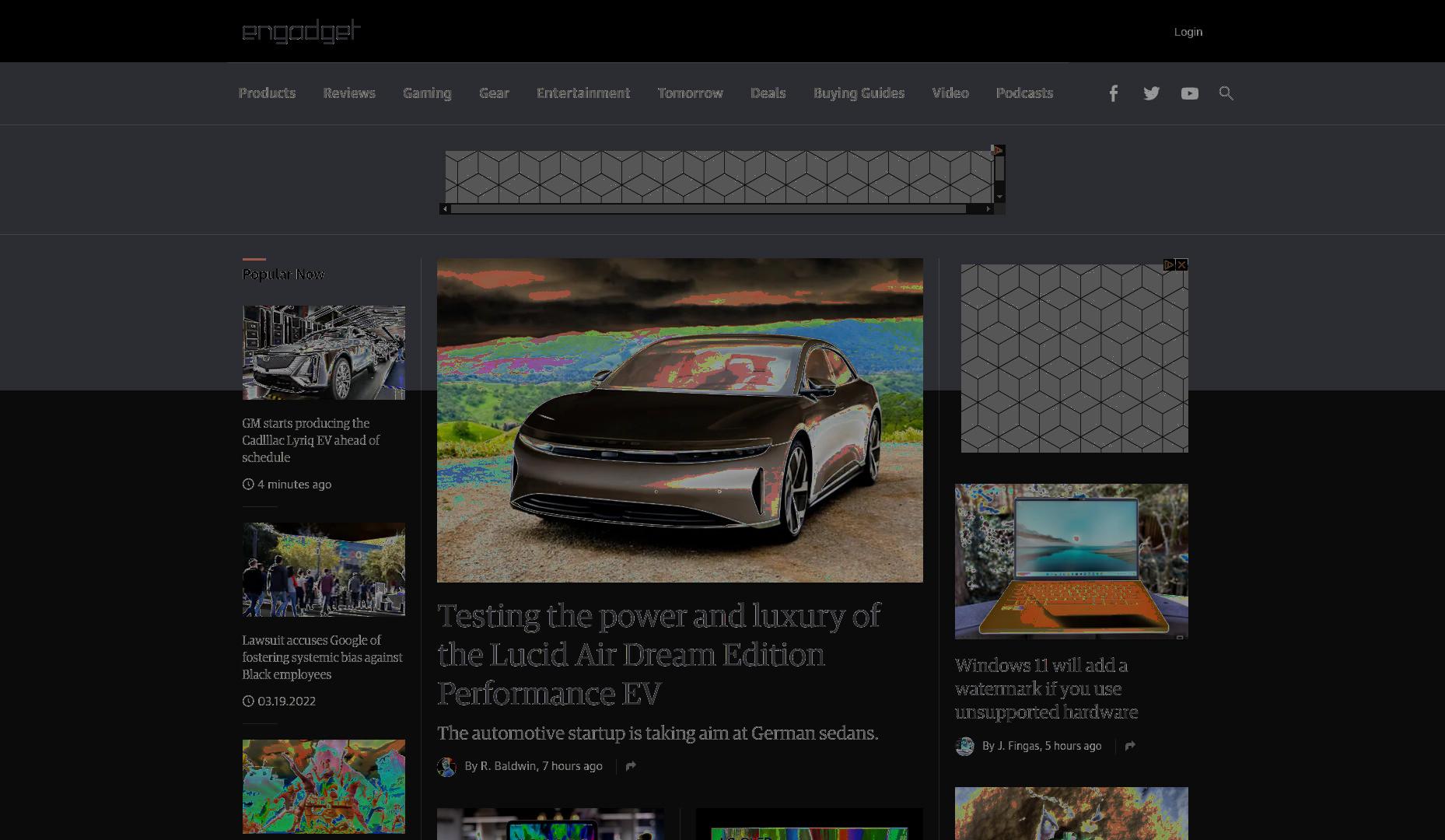Click the banner ad's vertical scrollbar
The width and height of the screenshot is (1445, 840).
pyautogui.click(x=999, y=170)
